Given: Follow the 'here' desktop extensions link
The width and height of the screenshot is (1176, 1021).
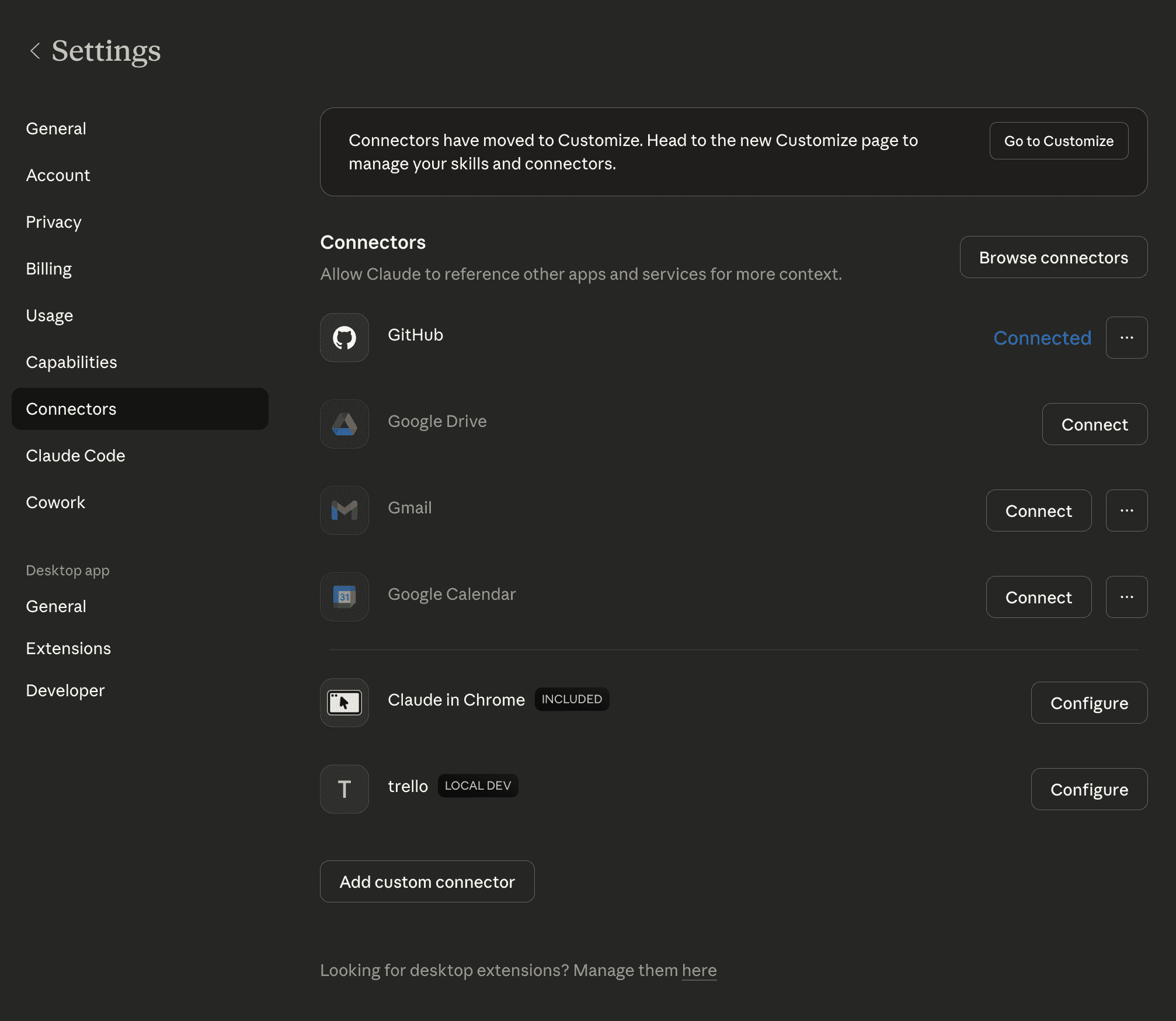Looking at the screenshot, I should 699,970.
